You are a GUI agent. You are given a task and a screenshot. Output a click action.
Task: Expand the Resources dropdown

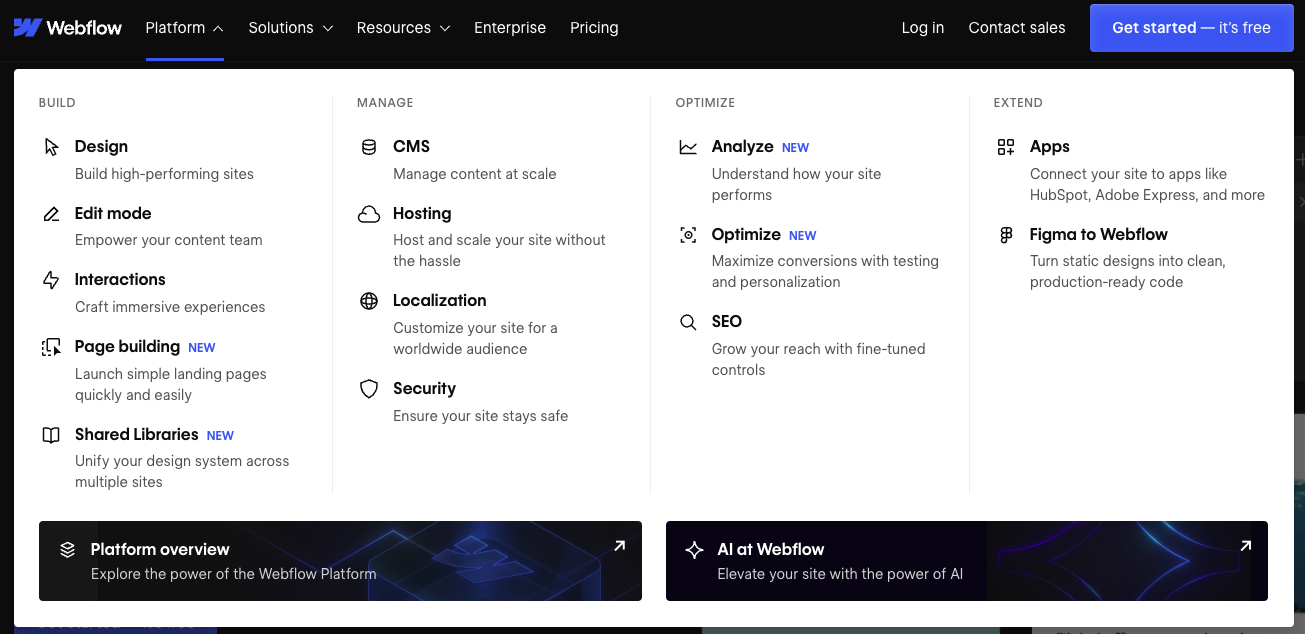coord(404,28)
